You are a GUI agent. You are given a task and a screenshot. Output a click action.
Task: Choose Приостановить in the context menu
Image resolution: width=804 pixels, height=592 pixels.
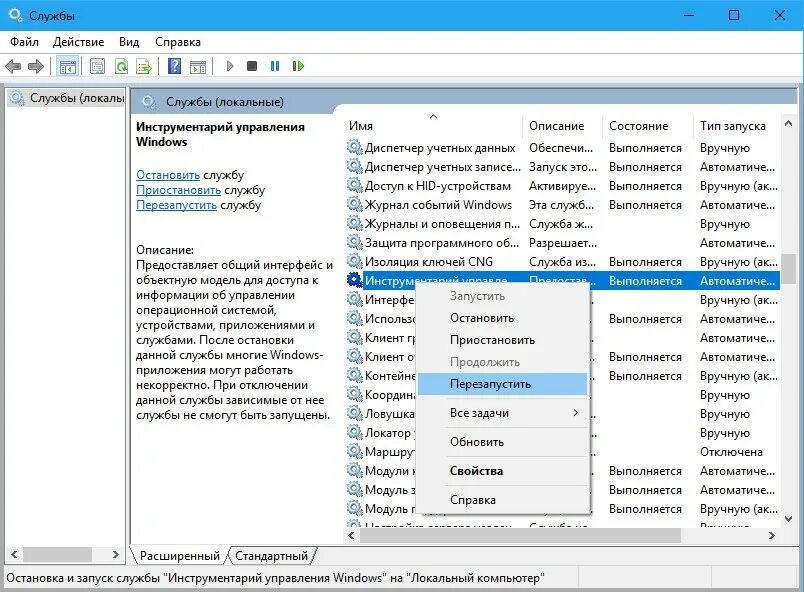tap(502, 340)
